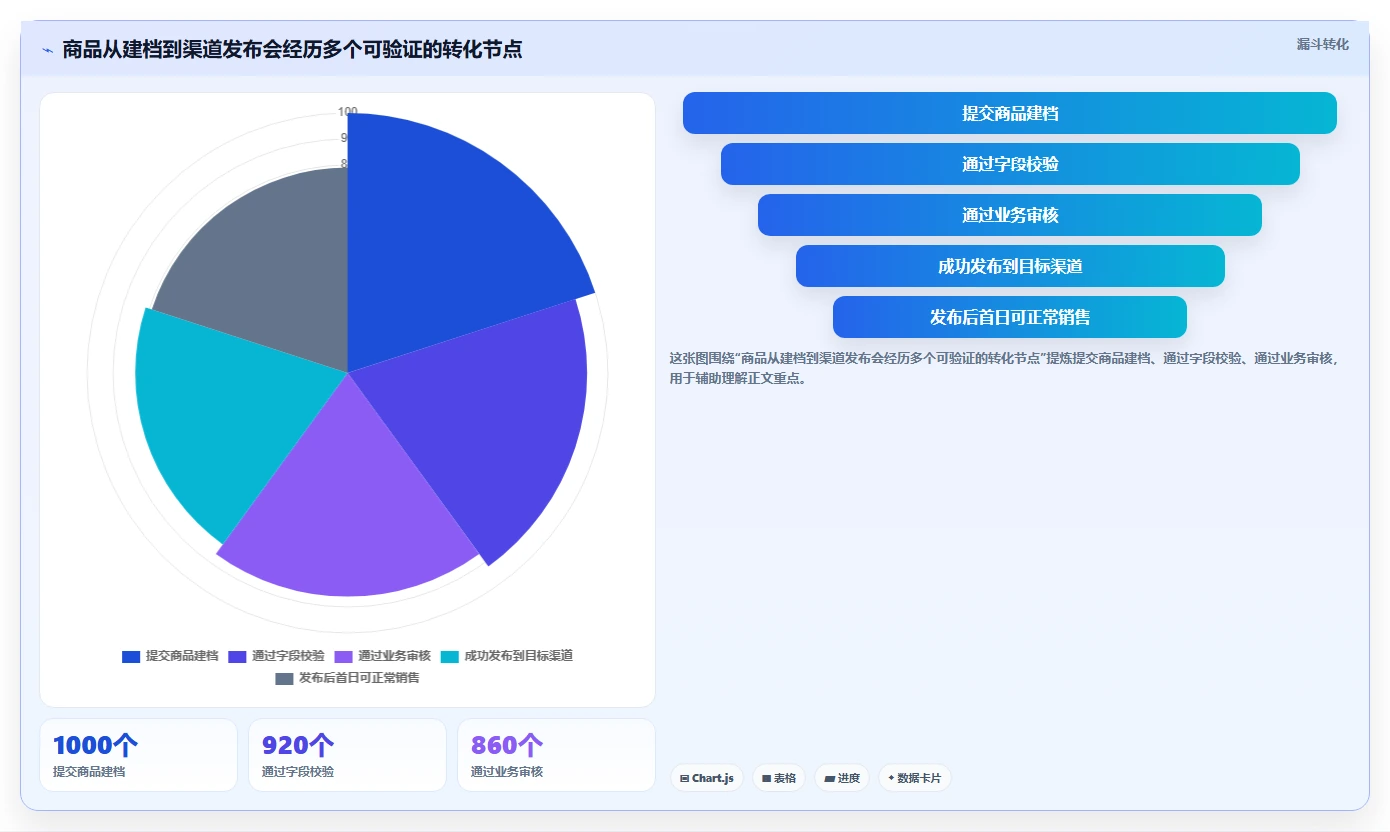The image size is (1390, 832).
Task: Click the Chart.js tag
Action: click(707, 778)
